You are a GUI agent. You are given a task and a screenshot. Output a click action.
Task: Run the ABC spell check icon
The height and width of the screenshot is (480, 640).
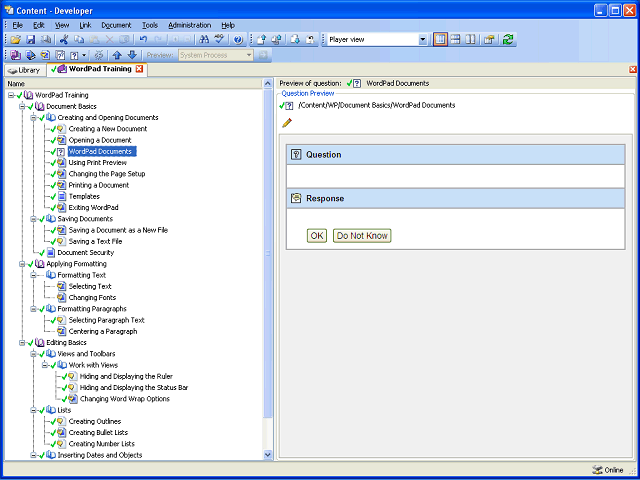(220, 40)
